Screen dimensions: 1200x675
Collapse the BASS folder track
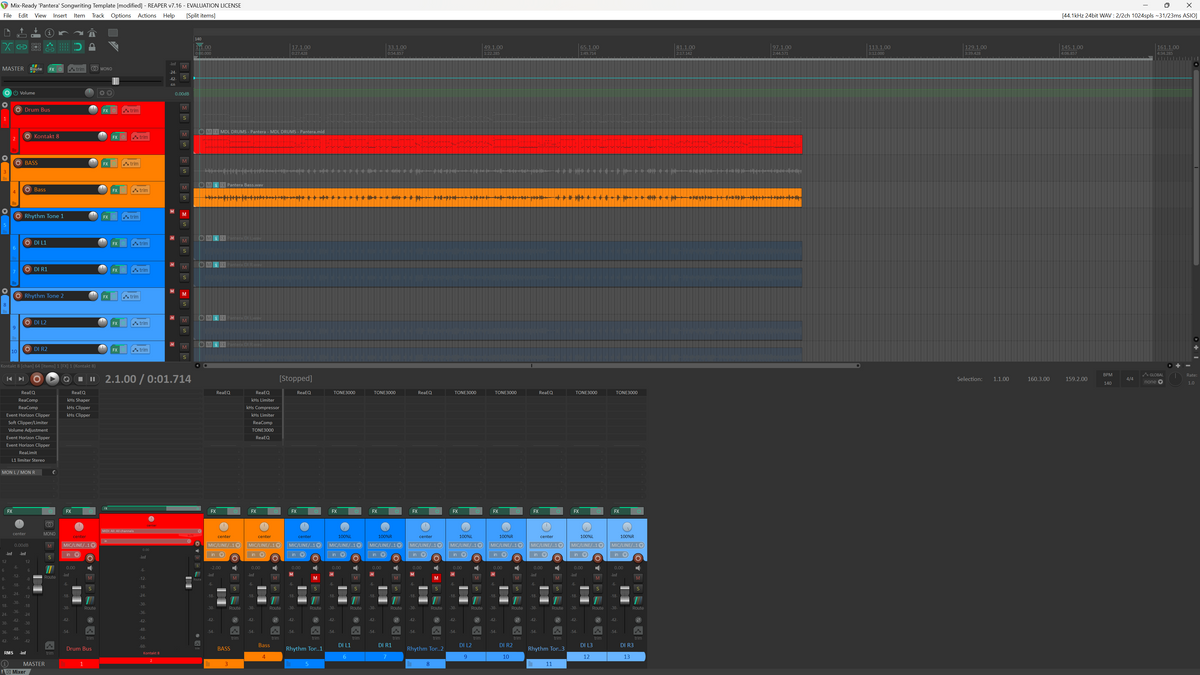coord(5,158)
